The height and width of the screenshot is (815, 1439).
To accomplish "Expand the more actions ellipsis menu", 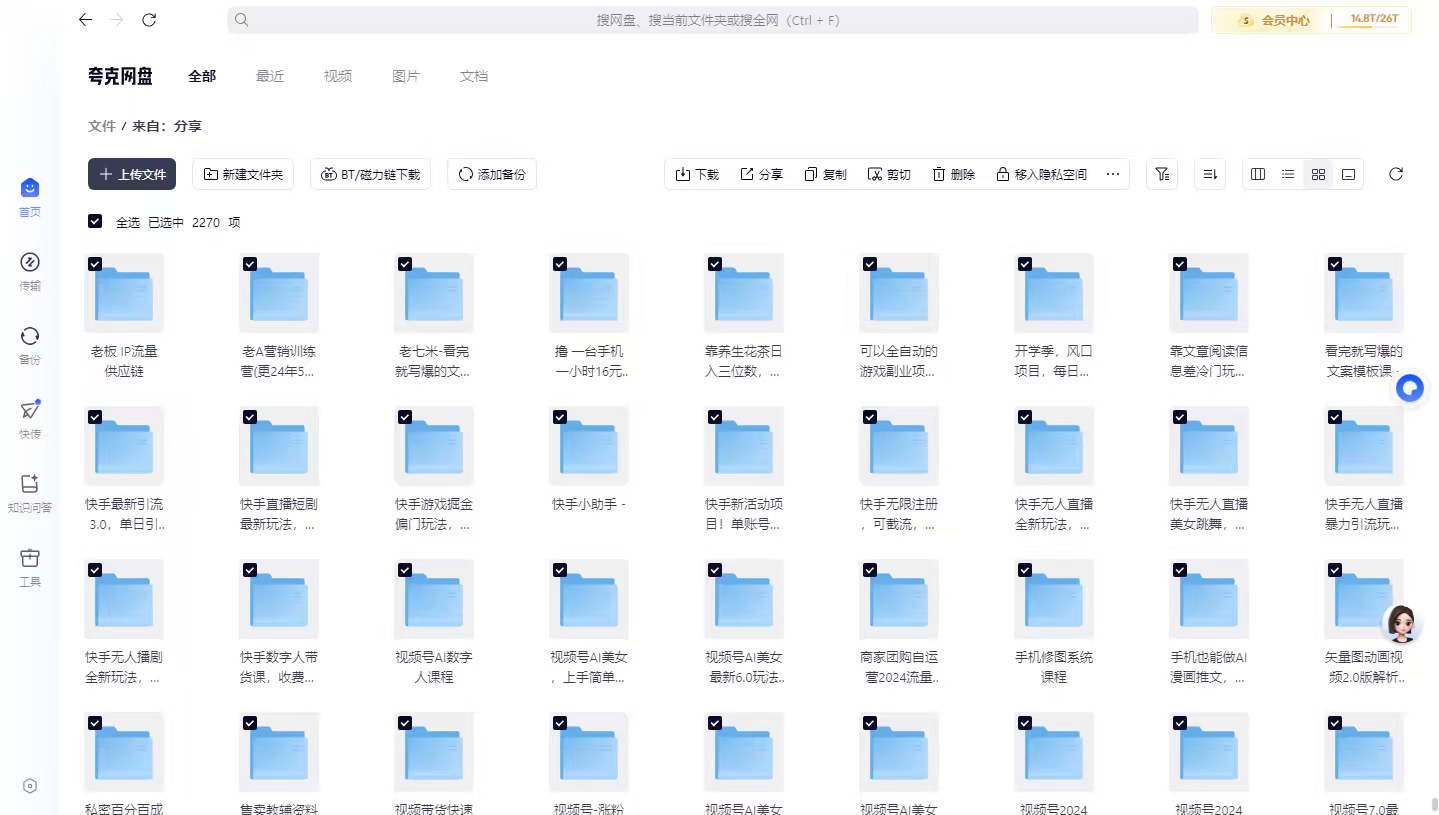I will tap(1112, 174).
